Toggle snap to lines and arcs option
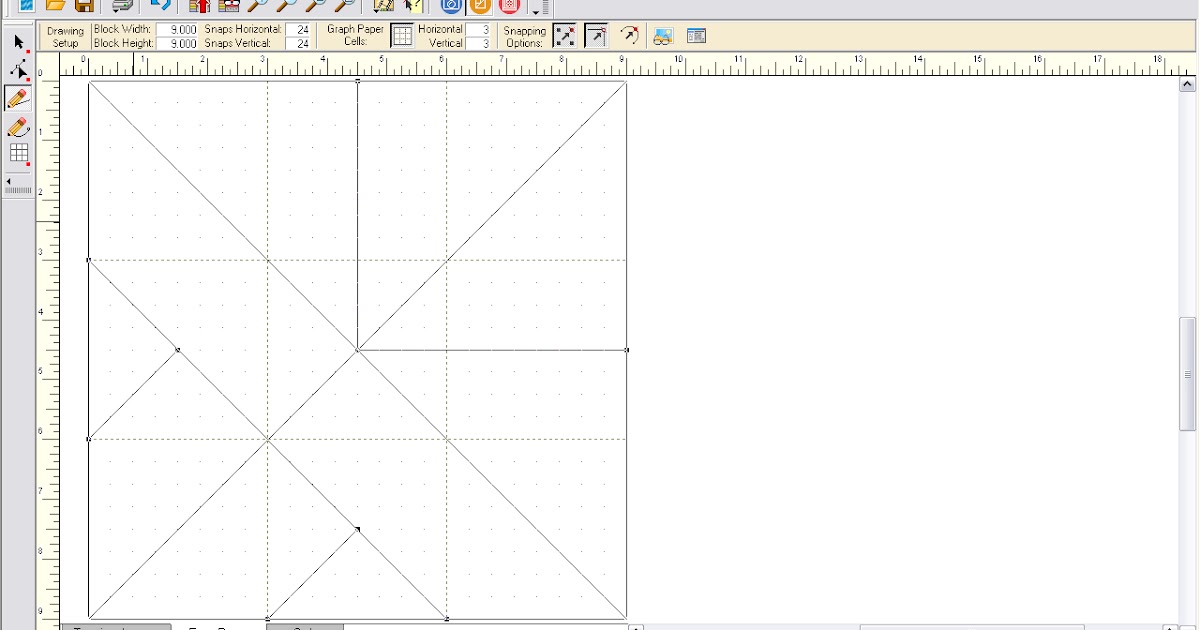The image size is (1200, 630). pos(629,37)
